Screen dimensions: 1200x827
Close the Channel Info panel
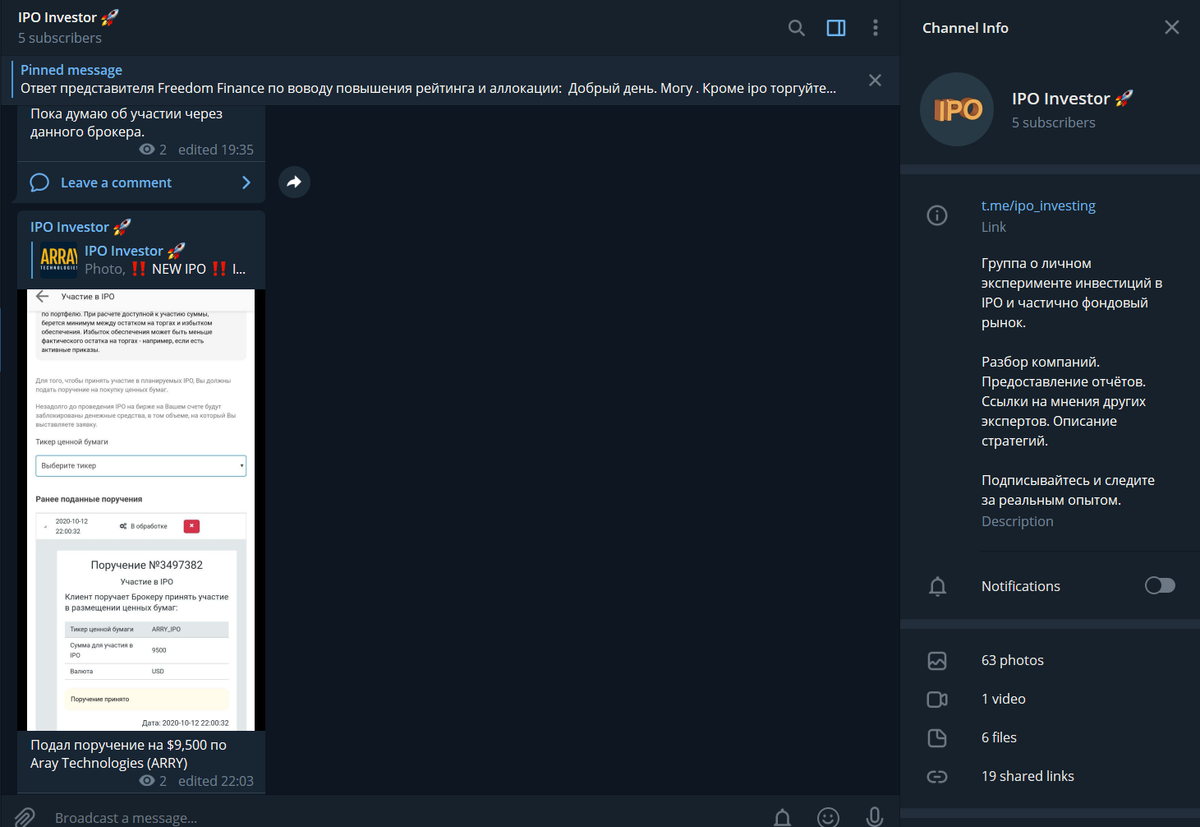coord(1172,28)
